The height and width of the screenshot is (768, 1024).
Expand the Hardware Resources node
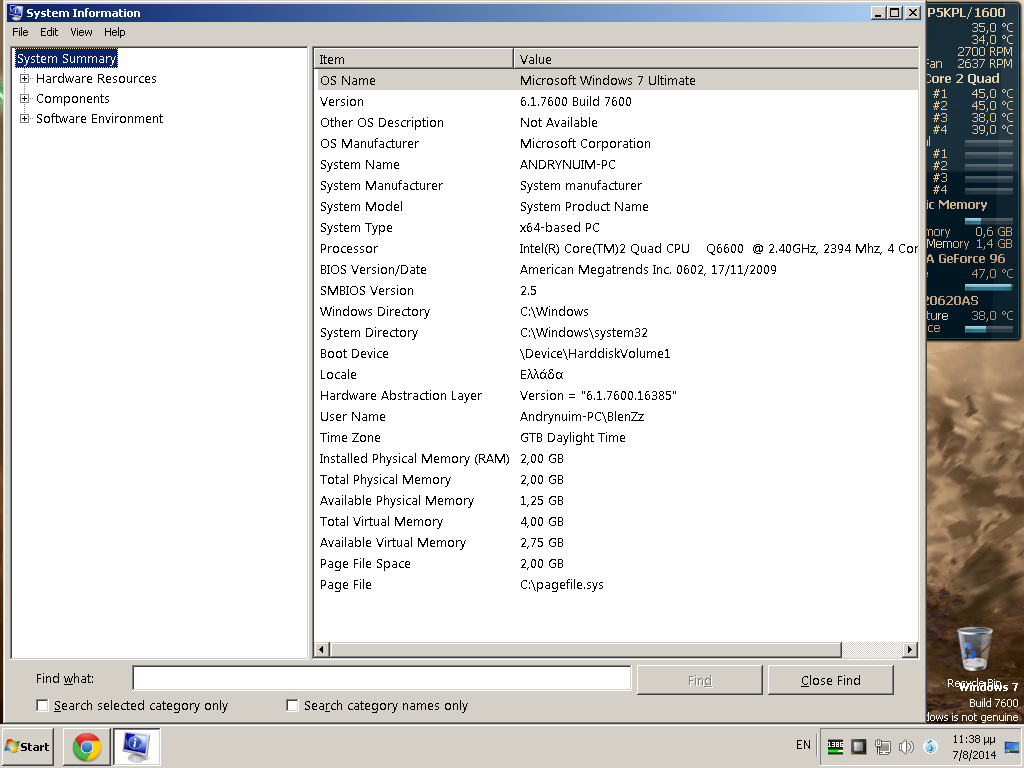pos(24,78)
